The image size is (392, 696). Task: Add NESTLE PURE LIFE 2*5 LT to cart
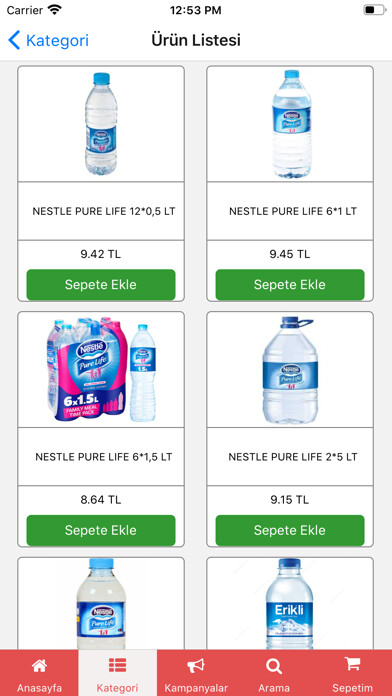tap(290, 530)
